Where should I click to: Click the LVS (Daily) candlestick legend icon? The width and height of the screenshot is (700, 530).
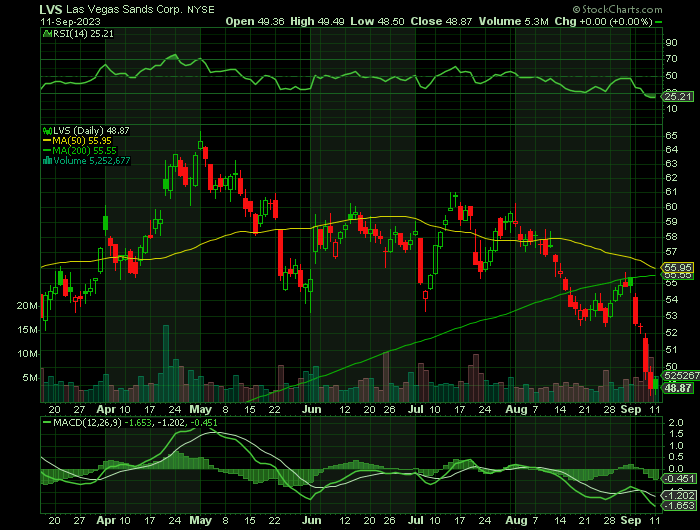(47, 131)
